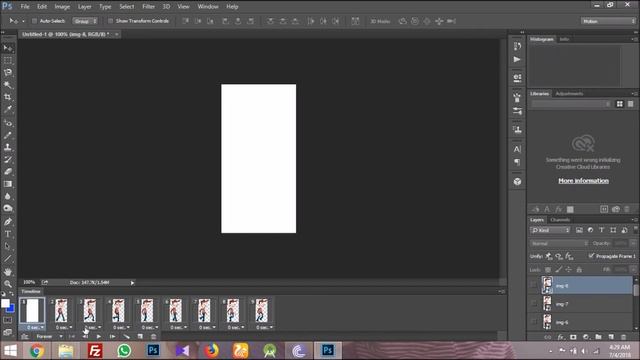The width and height of the screenshot is (640, 360).
Task: Select the Clone Stamp tool
Action: tap(8, 147)
